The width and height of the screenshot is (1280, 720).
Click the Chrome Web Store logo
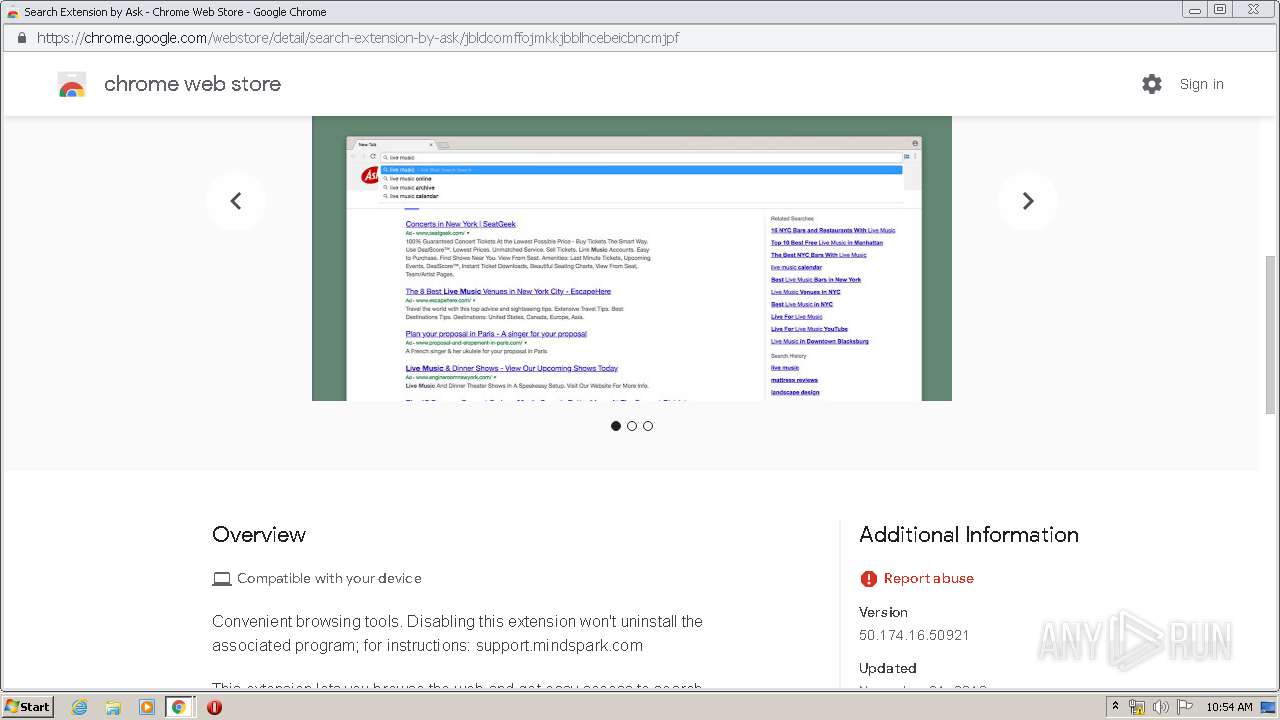(72, 84)
